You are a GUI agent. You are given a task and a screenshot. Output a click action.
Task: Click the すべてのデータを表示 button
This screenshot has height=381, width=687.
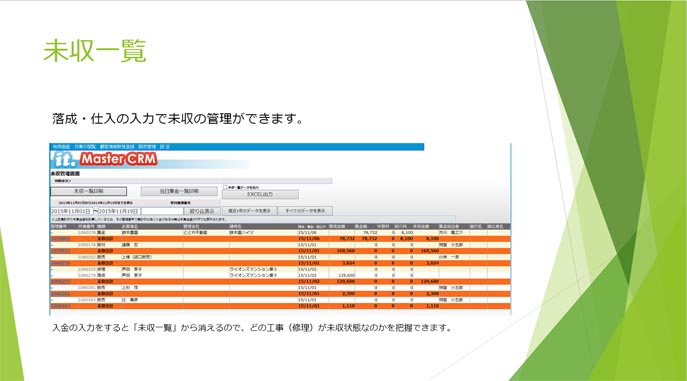305,211
